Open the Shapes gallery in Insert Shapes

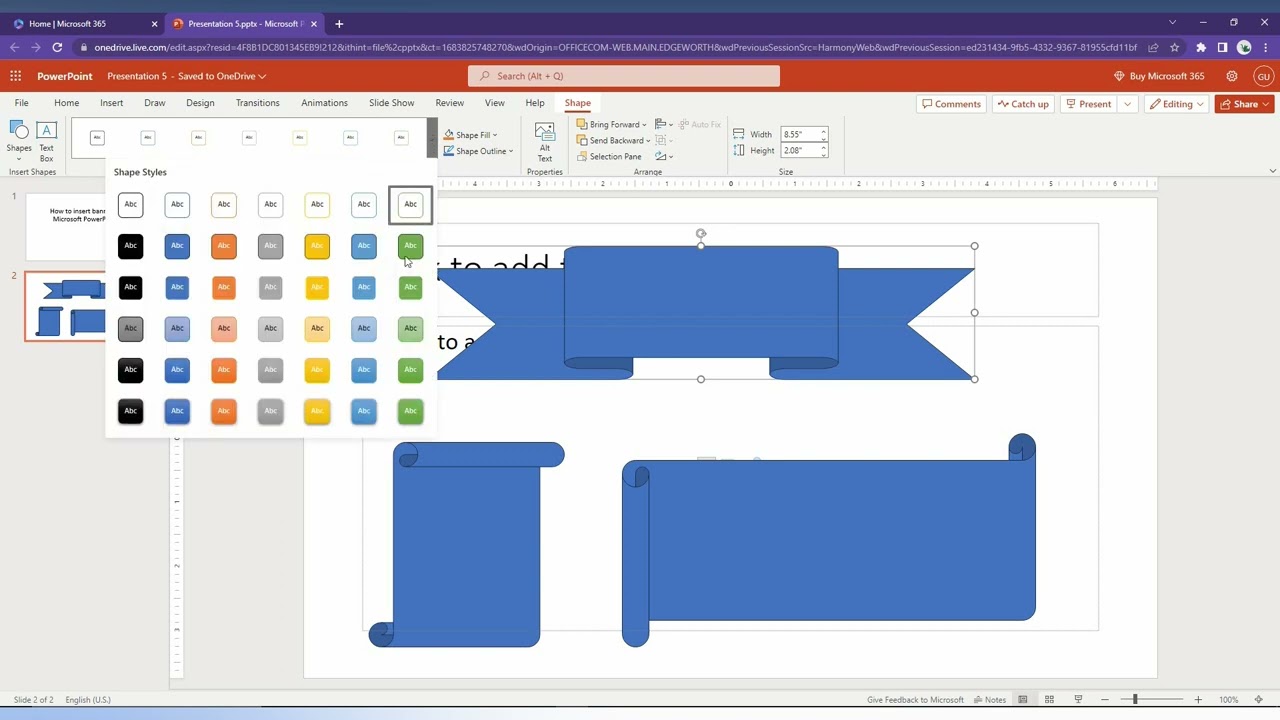pyautogui.click(x=19, y=139)
